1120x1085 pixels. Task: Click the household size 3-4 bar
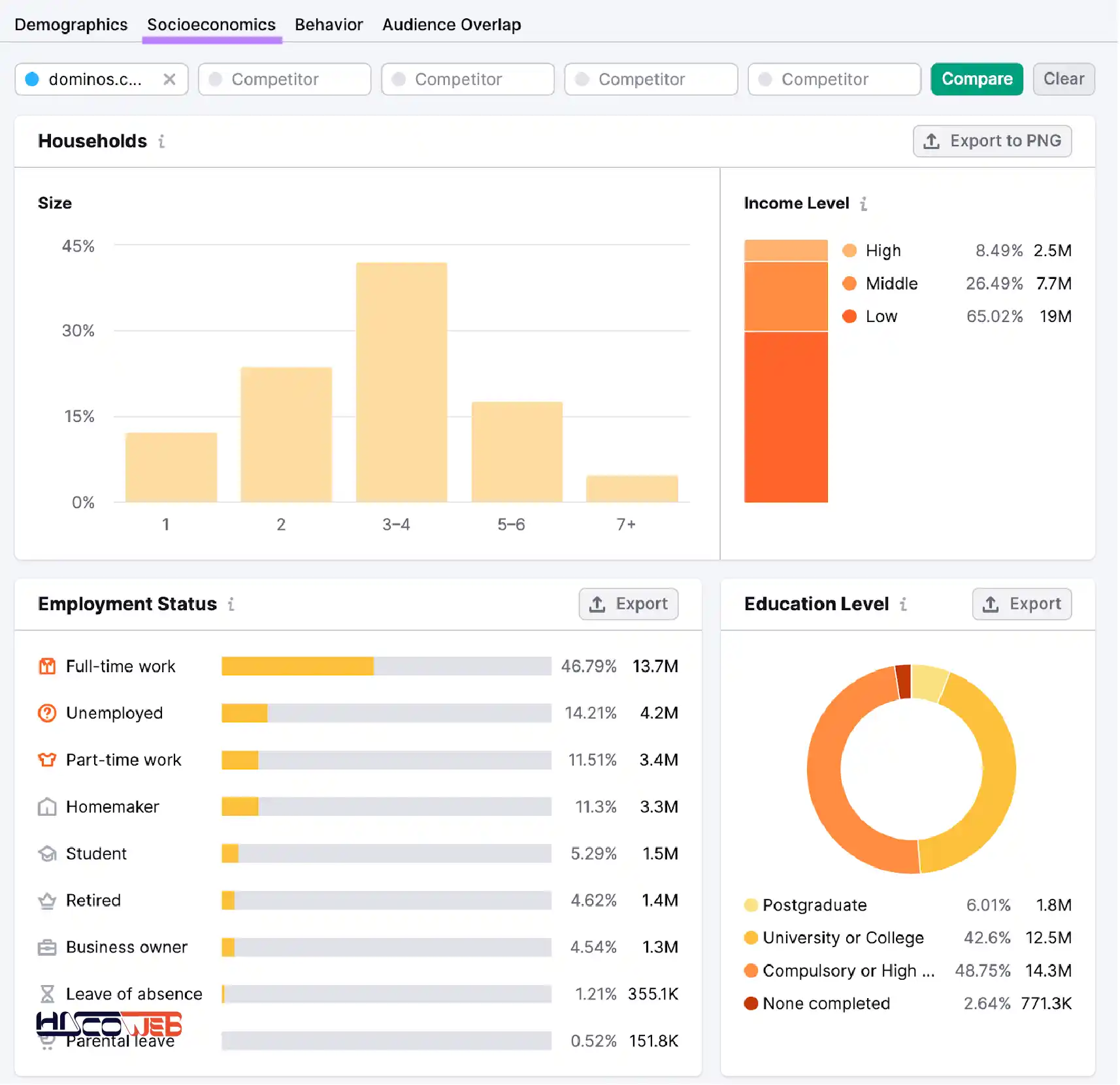[x=401, y=383]
